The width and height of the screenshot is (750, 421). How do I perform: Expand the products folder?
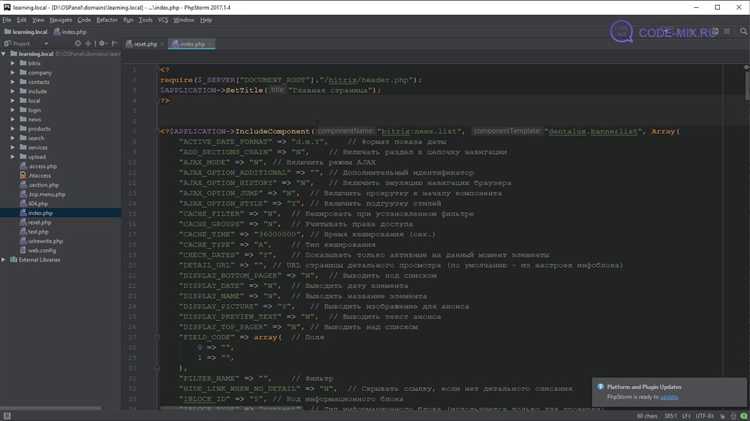(13, 129)
